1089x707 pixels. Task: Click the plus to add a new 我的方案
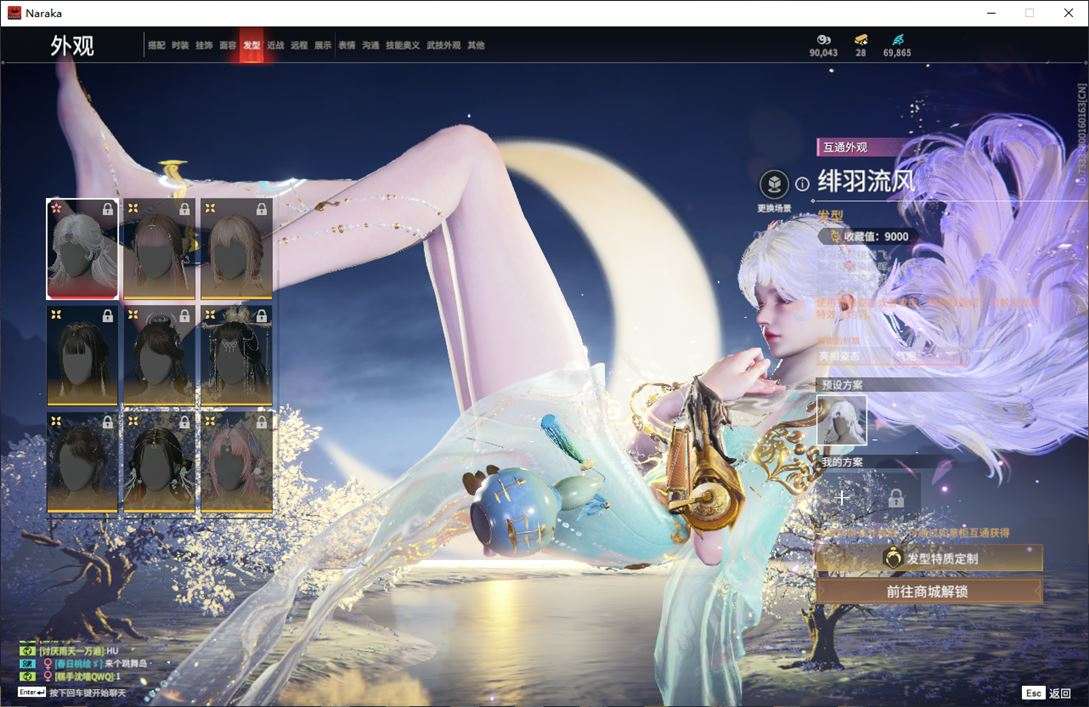tap(843, 496)
